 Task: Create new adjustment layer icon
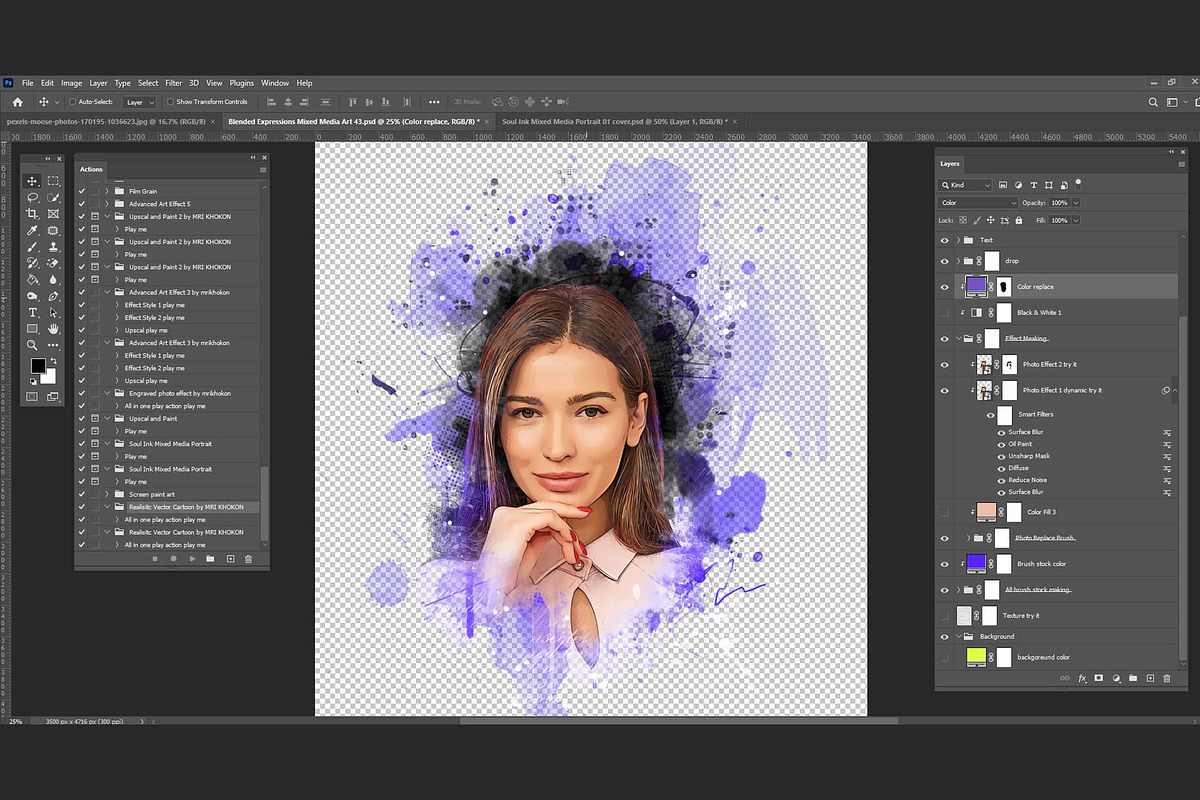[x=1116, y=678]
